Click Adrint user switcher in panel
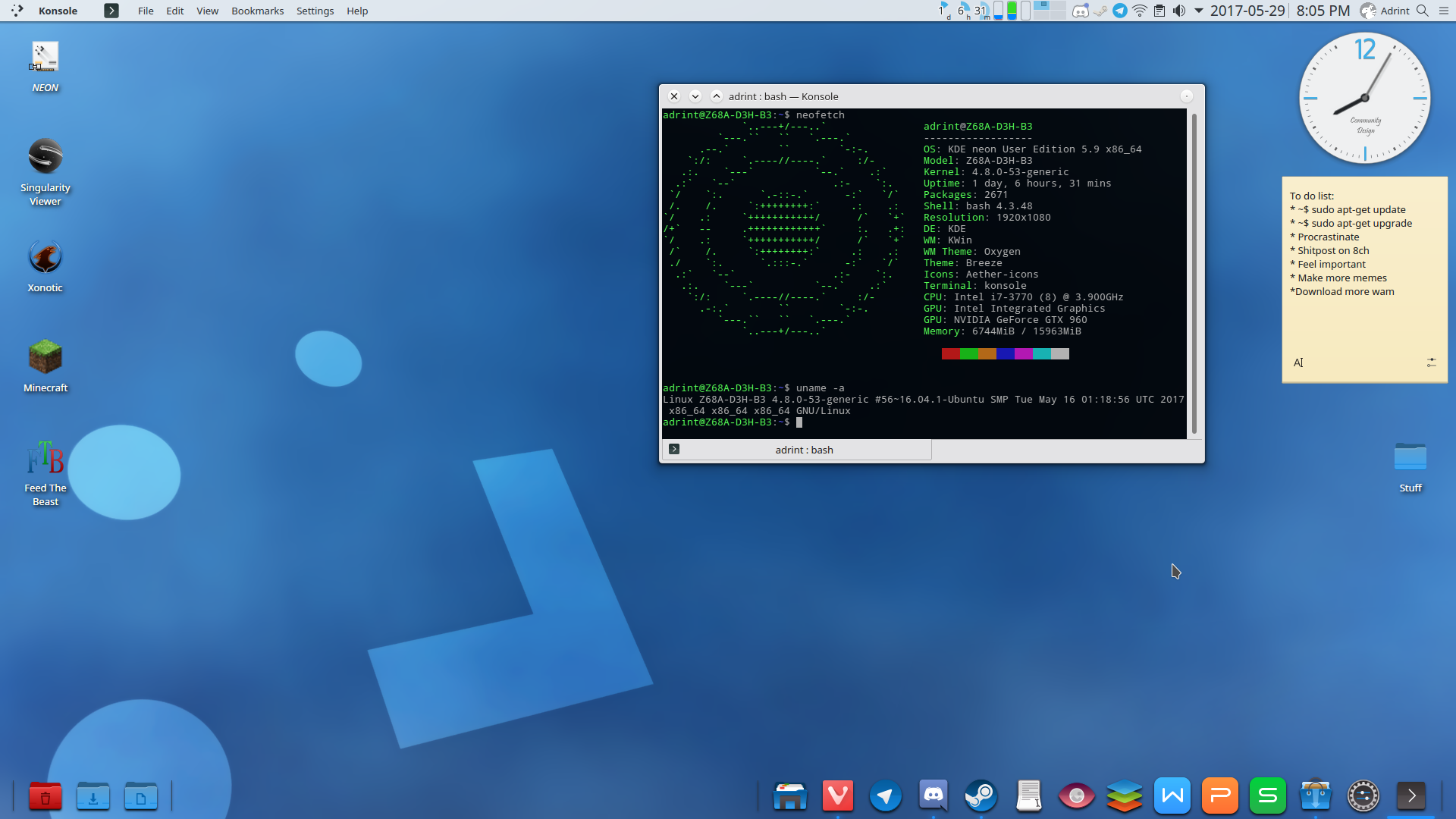 click(1385, 11)
